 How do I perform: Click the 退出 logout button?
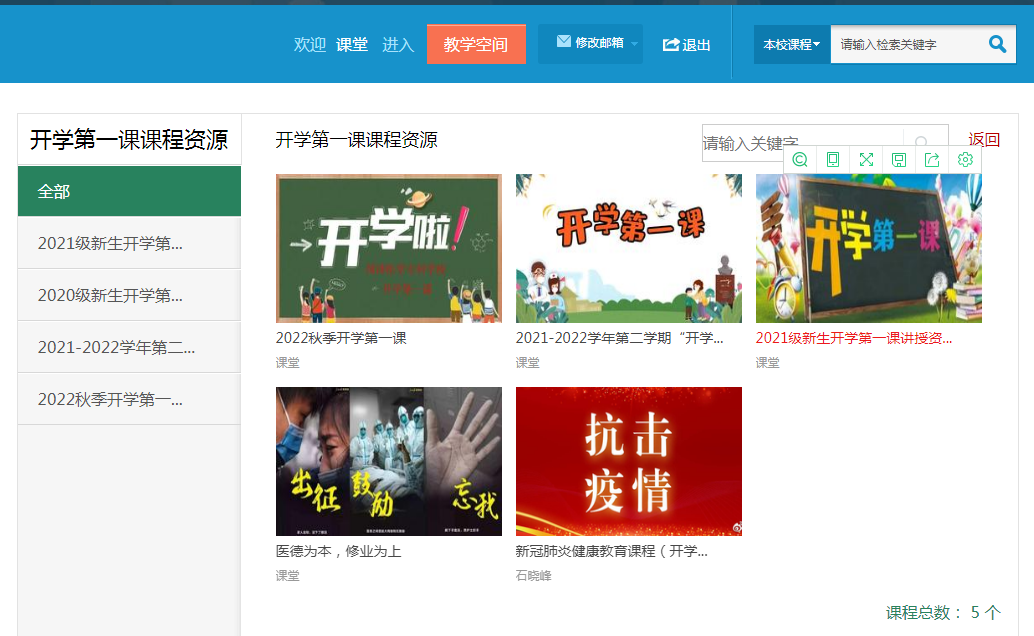[x=687, y=45]
